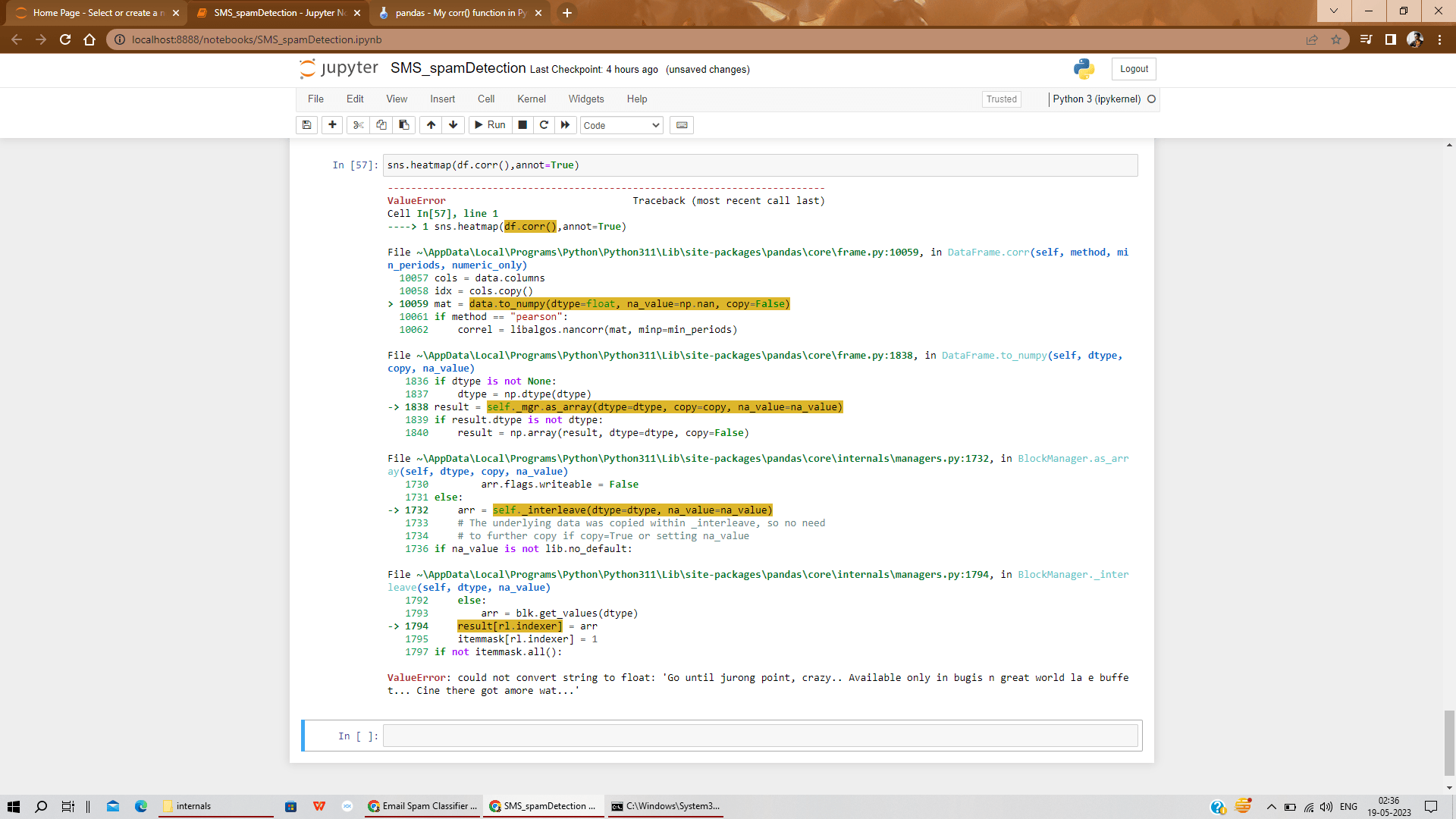The image size is (1456, 819).
Task: Logout of Jupyter
Action: pos(1133,68)
